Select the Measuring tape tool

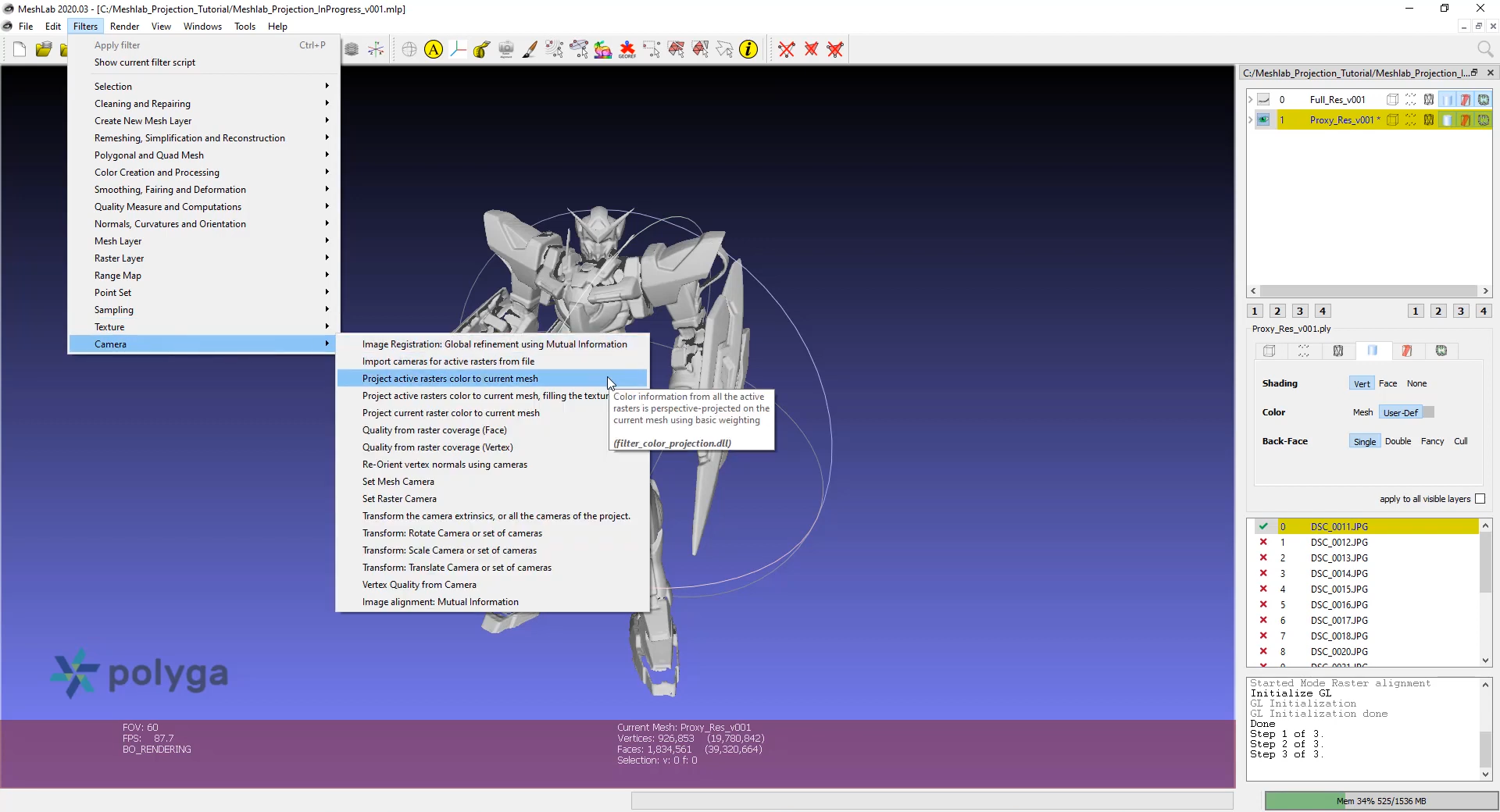(482, 50)
